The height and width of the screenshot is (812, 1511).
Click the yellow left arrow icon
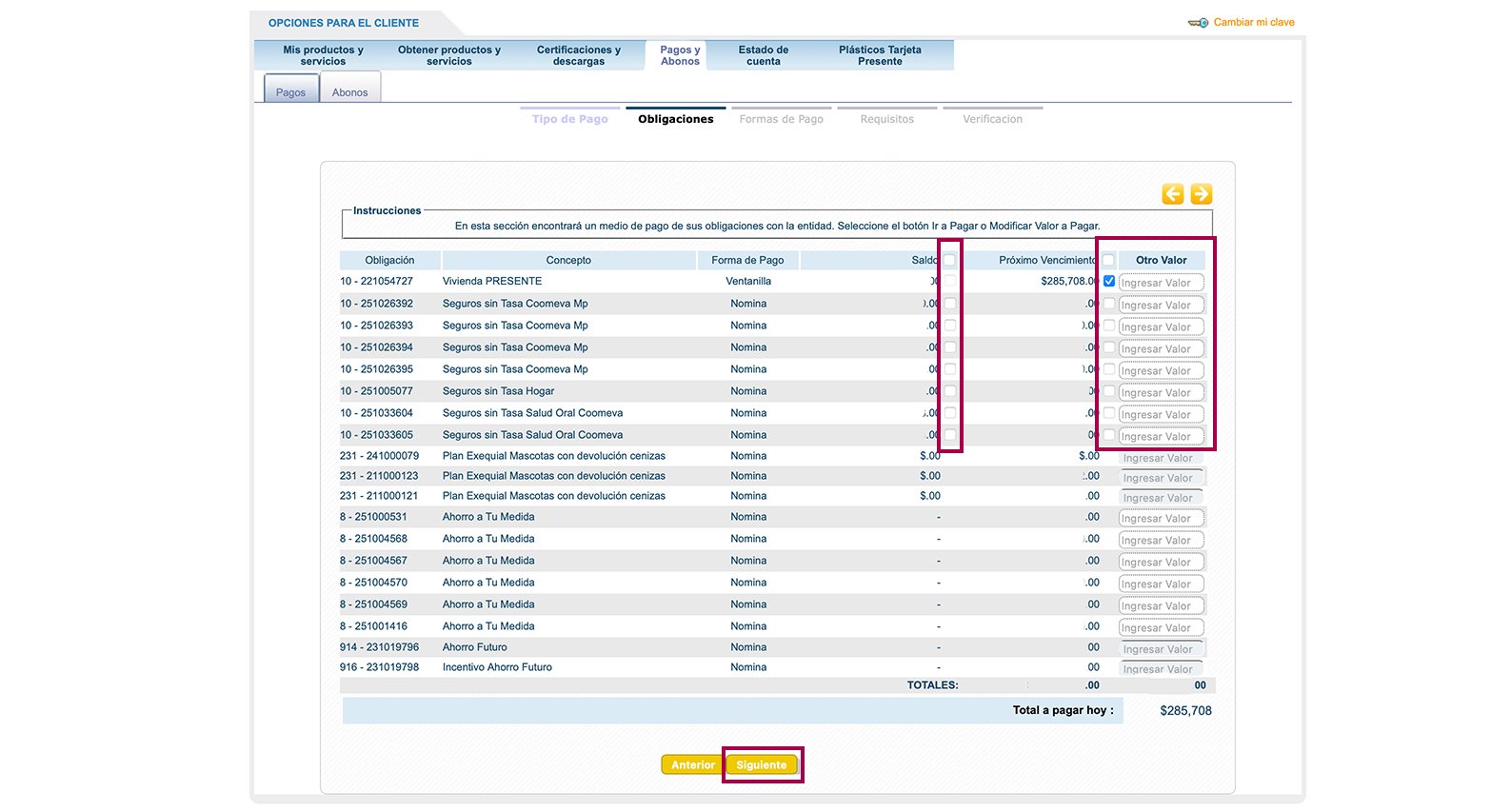pos(1173,194)
